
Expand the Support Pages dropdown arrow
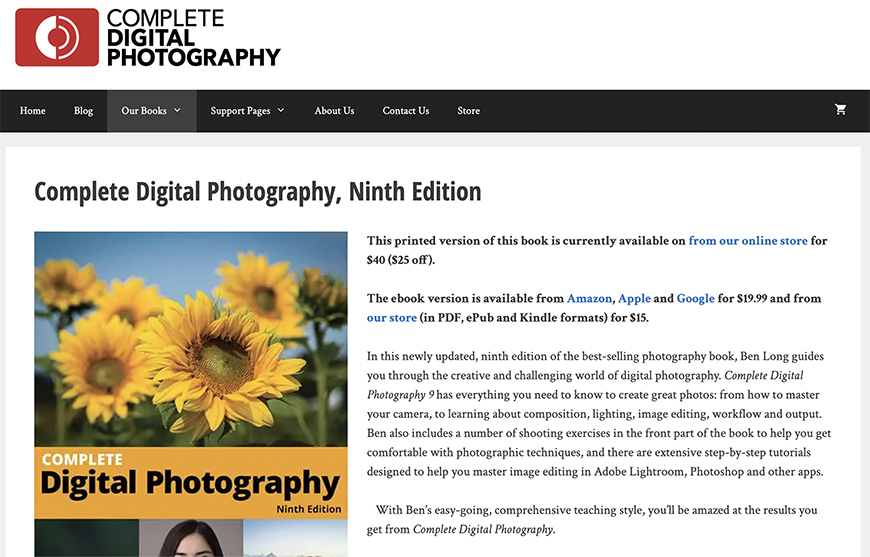pyautogui.click(x=281, y=110)
